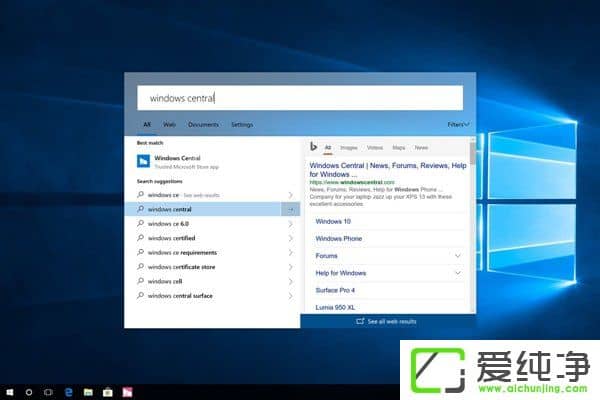Switch to Bing Maps tab
Screen dimensions: 600x400
click(398, 147)
